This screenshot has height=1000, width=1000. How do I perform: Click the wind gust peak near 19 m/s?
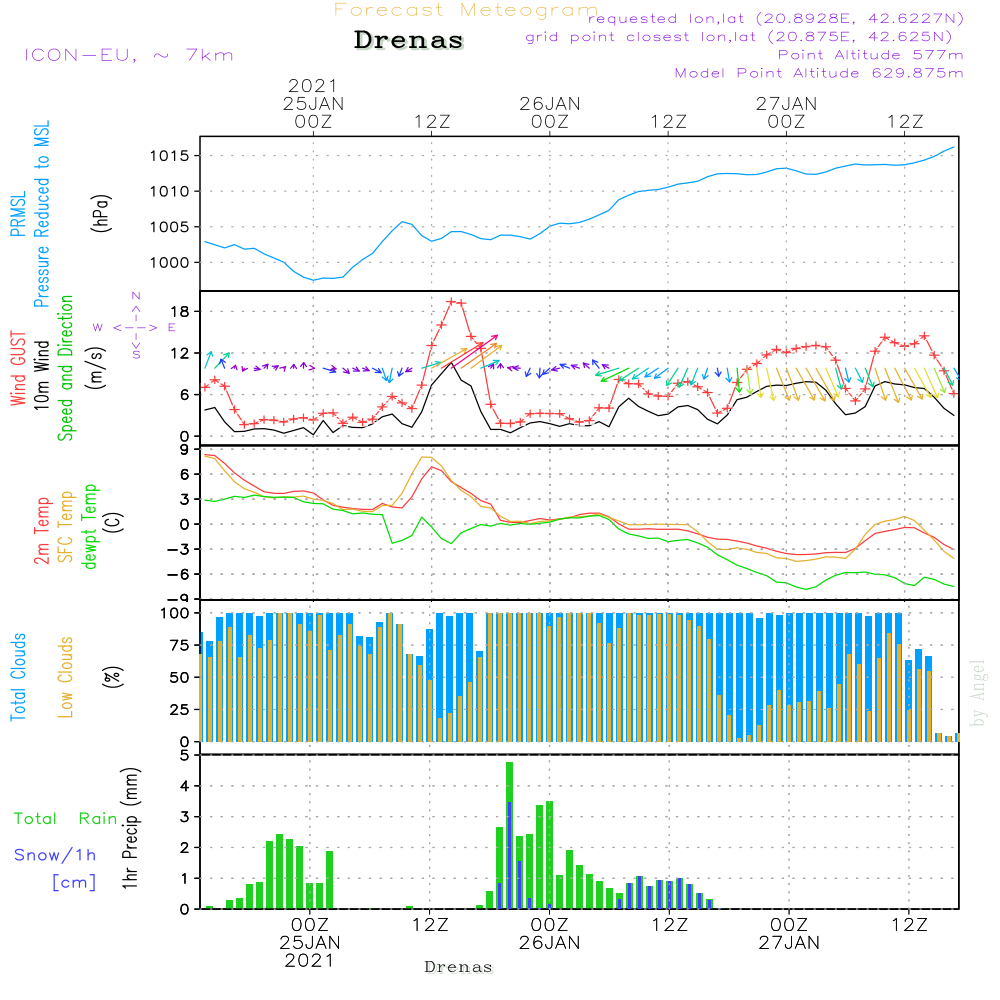pyautogui.click(x=452, y=302)
